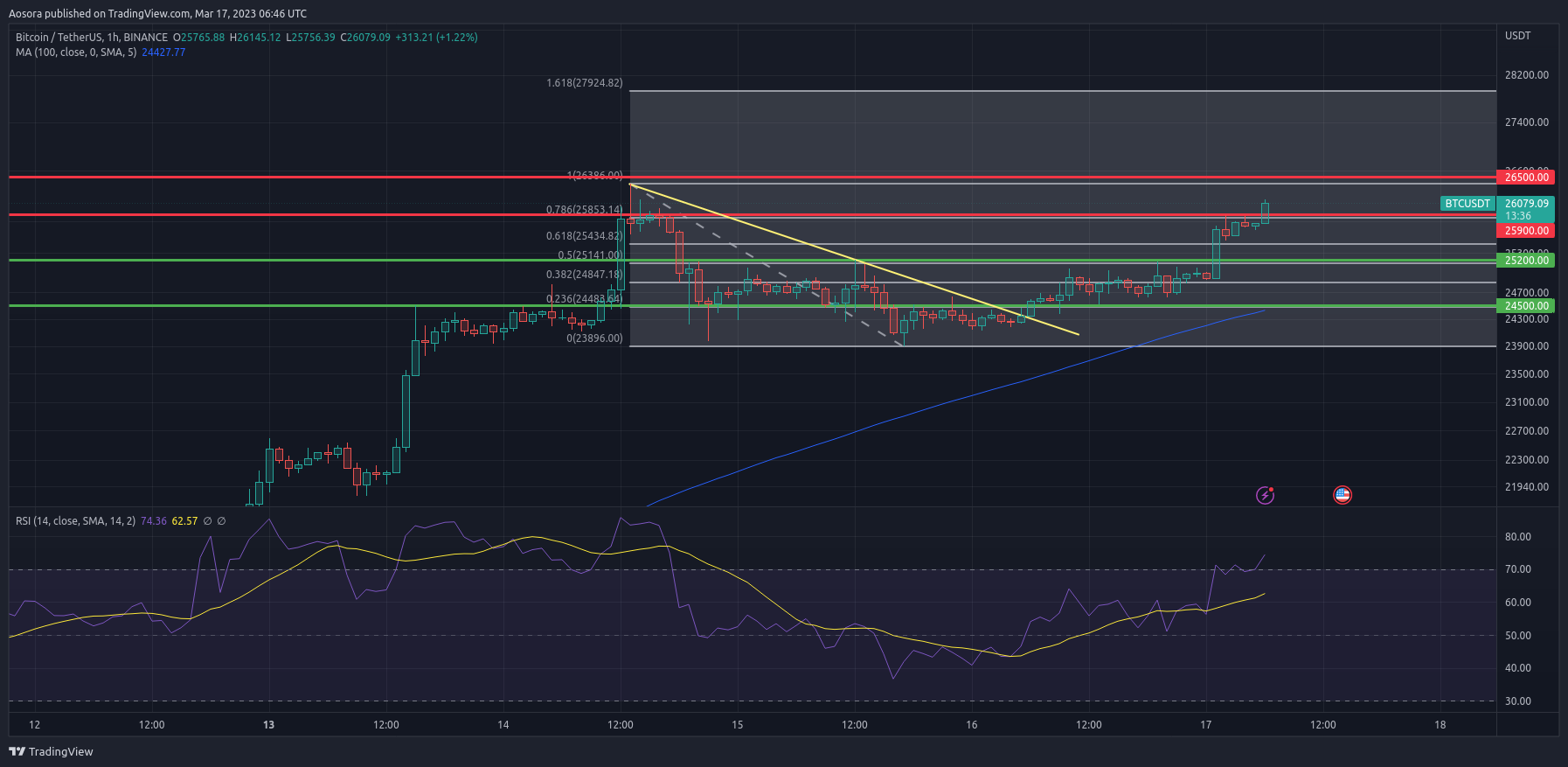Viewport: 1568px width, 767px height.
Task: Click the RSI SMA value 62.57
Action: point(184,521)
